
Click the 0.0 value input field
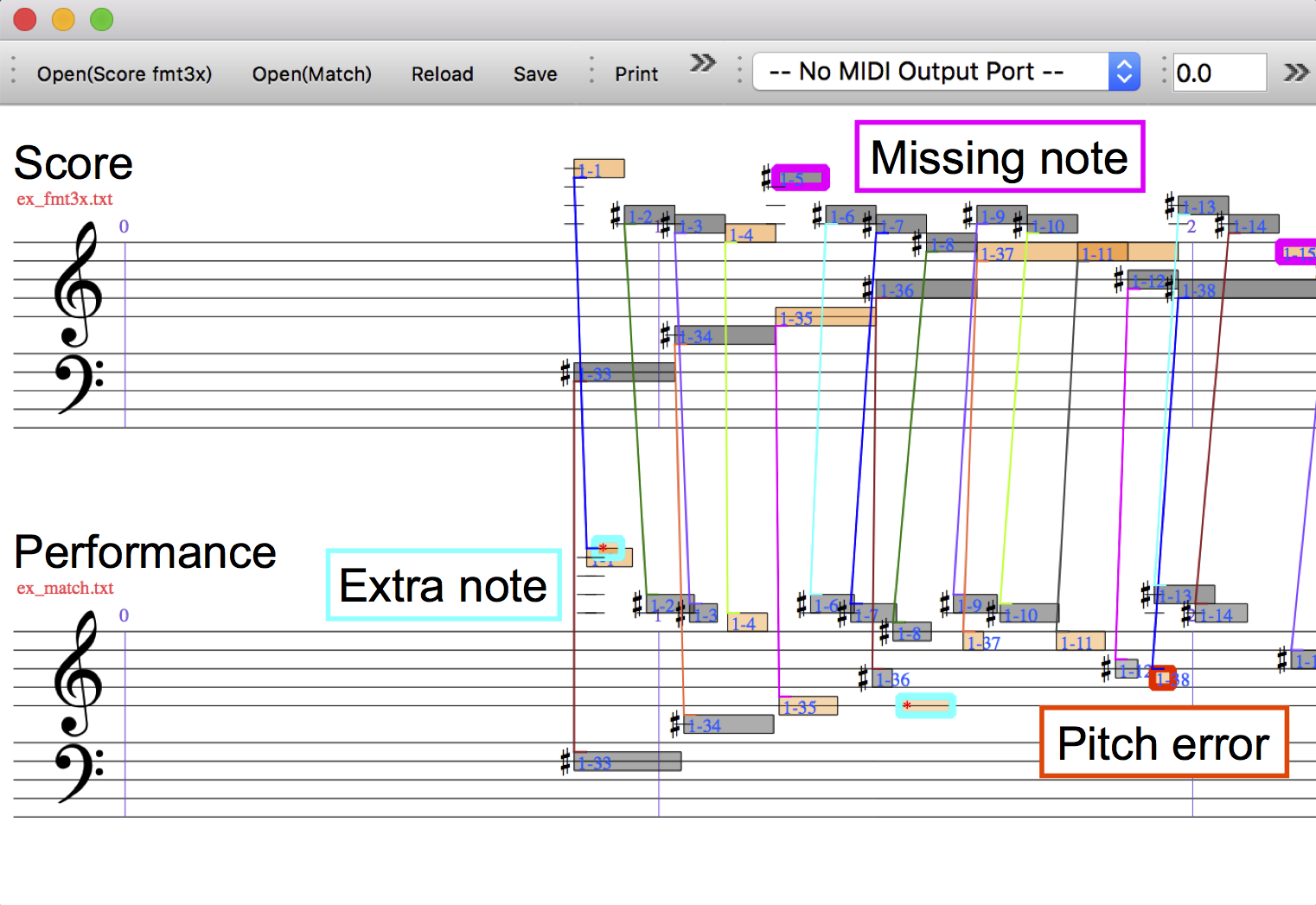1219,73
